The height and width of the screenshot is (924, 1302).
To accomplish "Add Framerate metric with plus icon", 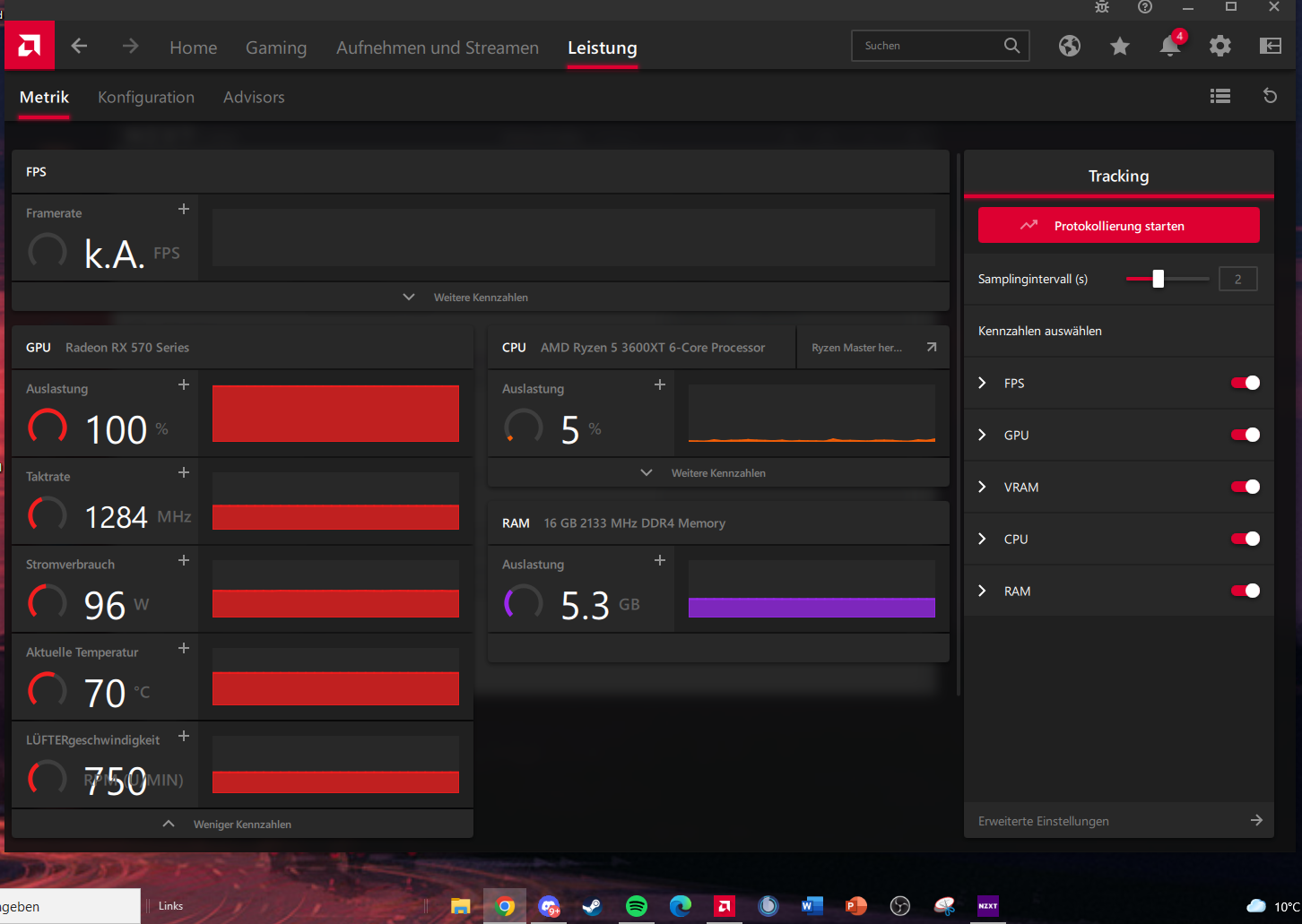I will point(184,209).
